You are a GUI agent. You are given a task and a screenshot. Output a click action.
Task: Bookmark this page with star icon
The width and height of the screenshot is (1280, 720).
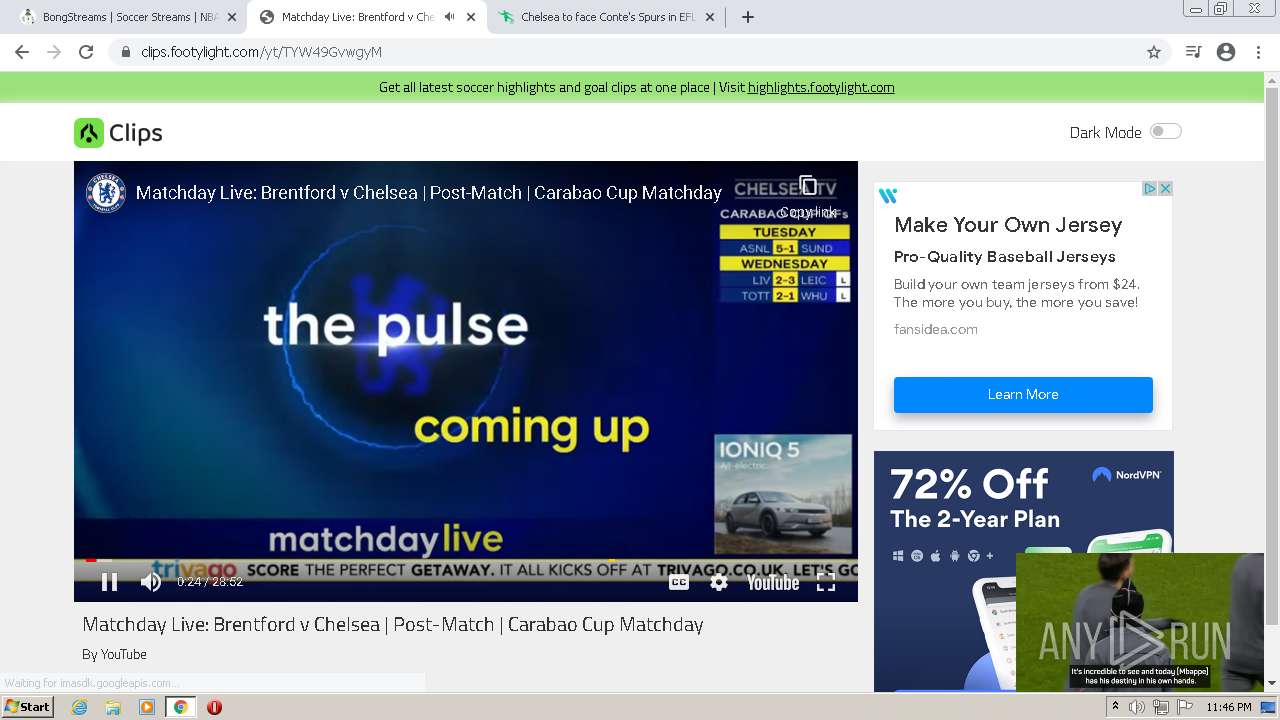coord(1154,52)
